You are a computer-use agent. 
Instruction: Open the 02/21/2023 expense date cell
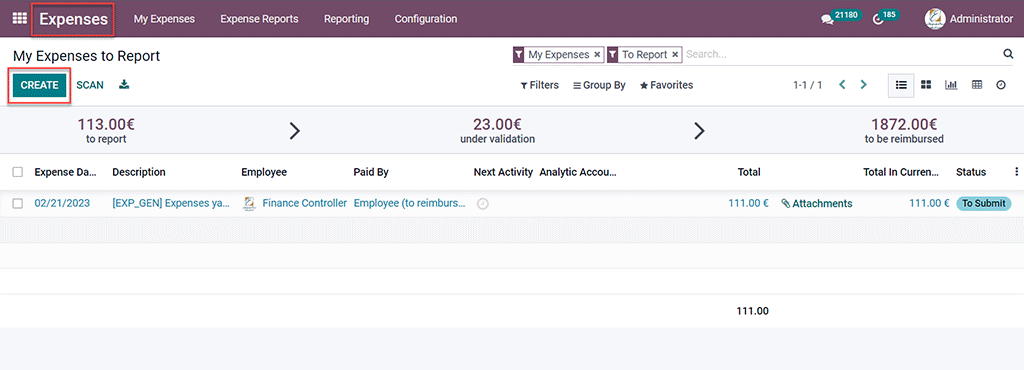tap(62, 204)
